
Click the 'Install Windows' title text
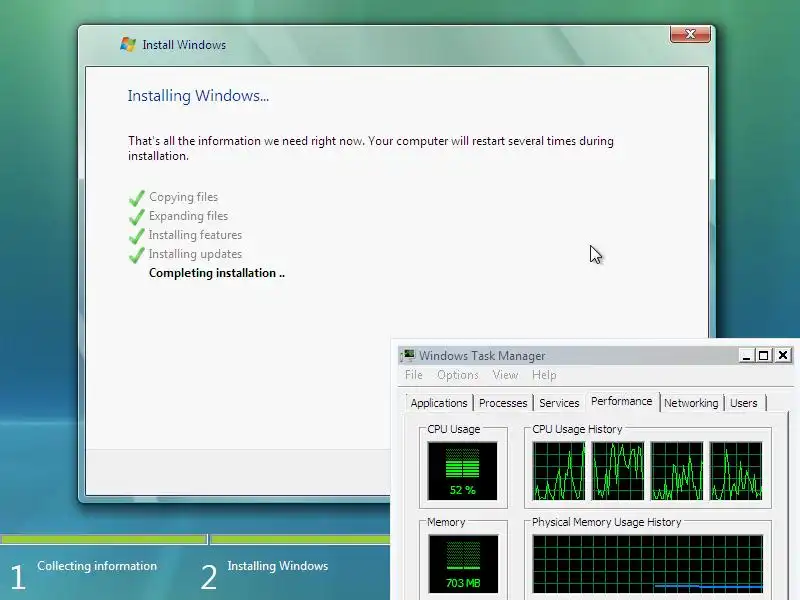coord(184,45)
